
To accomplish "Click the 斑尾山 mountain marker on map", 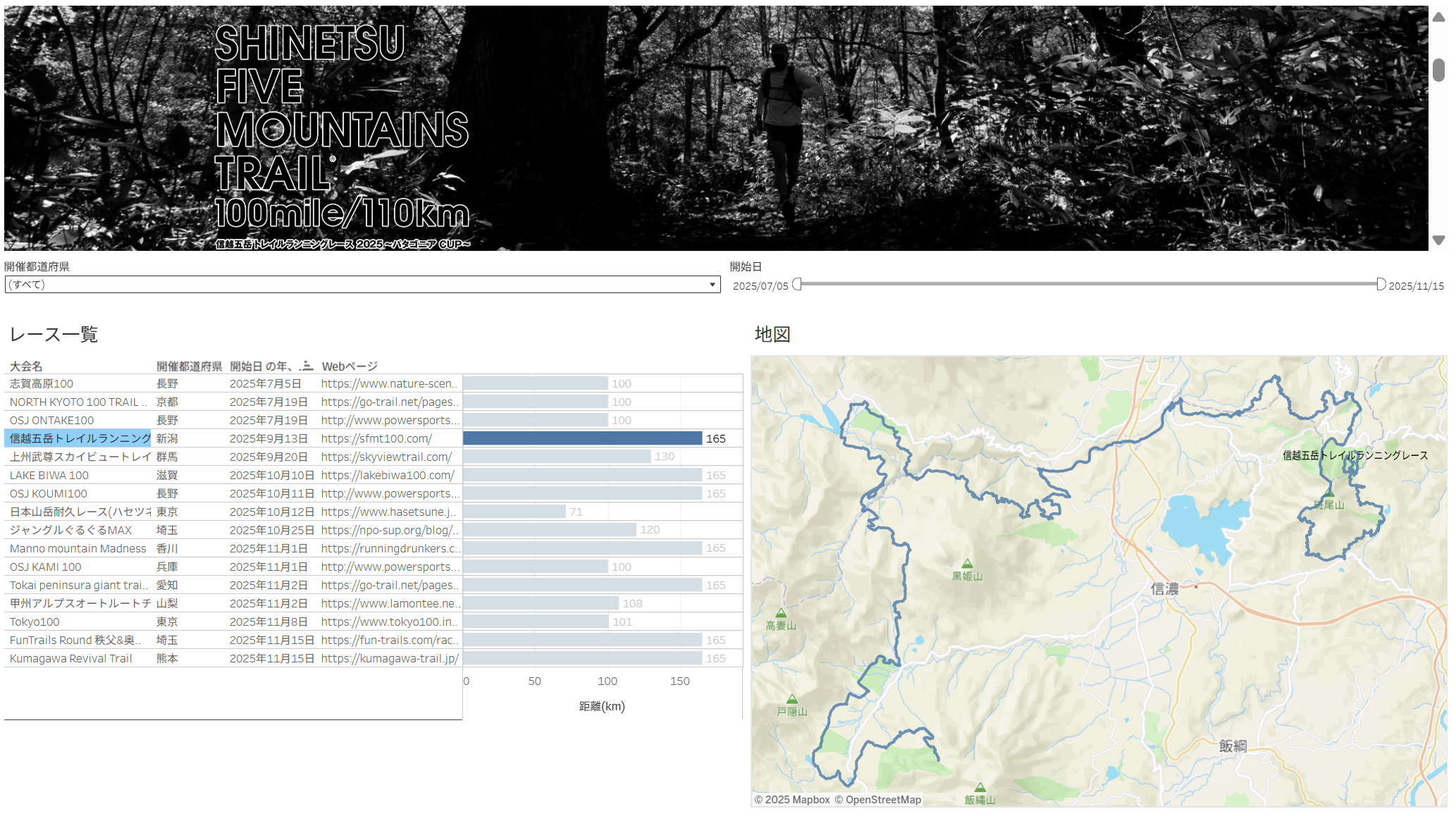I will coord(1329,493).
